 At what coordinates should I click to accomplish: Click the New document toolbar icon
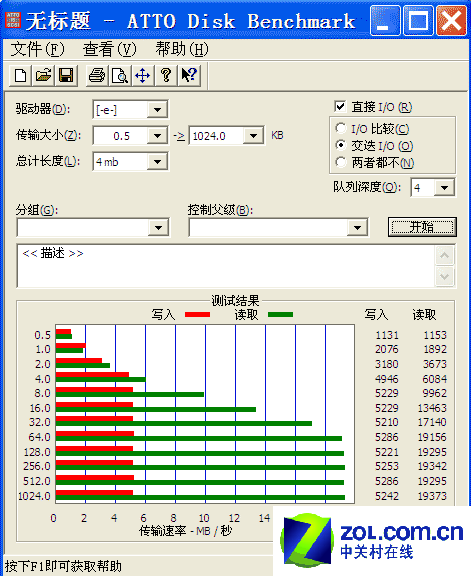click(21, 76)
